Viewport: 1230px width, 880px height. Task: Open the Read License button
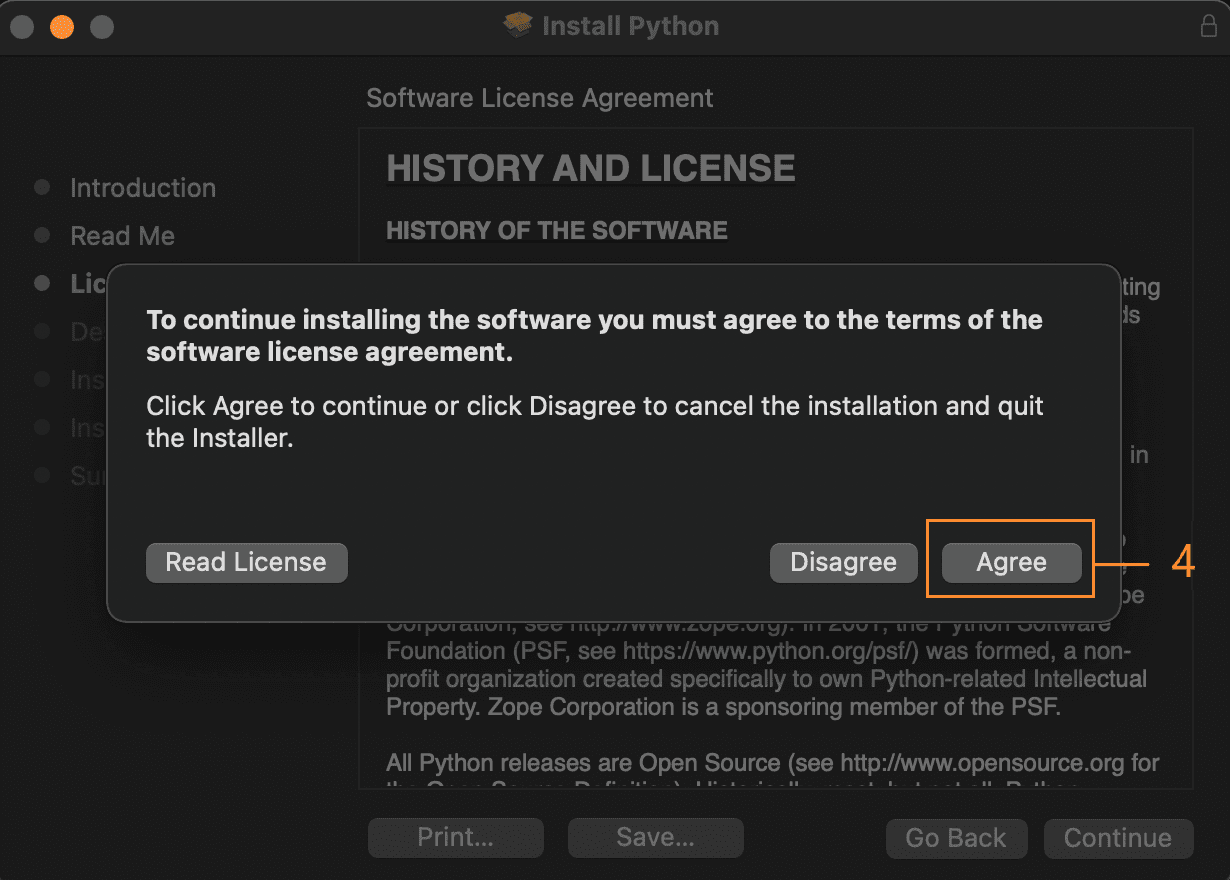[x=246, y=562]
